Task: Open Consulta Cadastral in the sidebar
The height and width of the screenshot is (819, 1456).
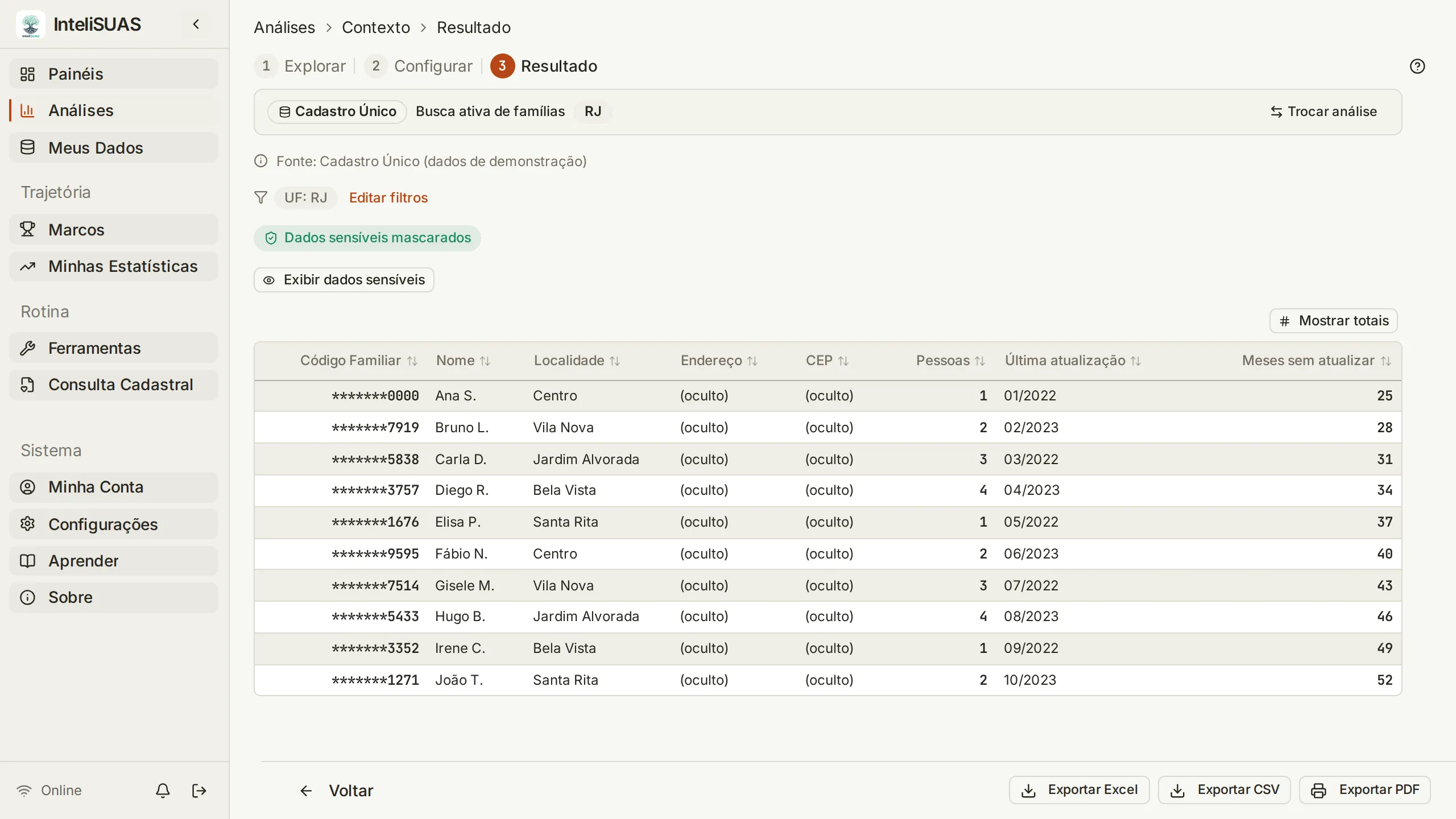Action: click(114, 384)
